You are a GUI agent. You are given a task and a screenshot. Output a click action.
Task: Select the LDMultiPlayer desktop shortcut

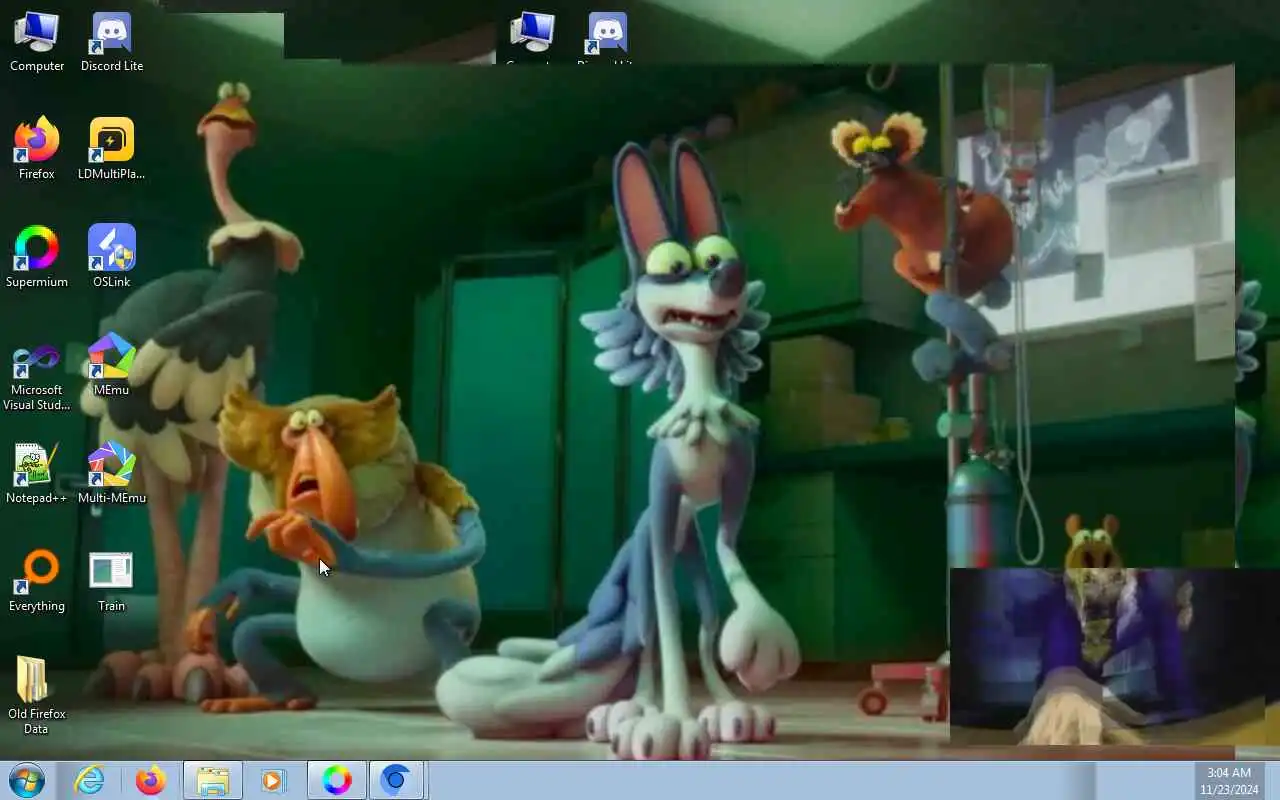112,150
